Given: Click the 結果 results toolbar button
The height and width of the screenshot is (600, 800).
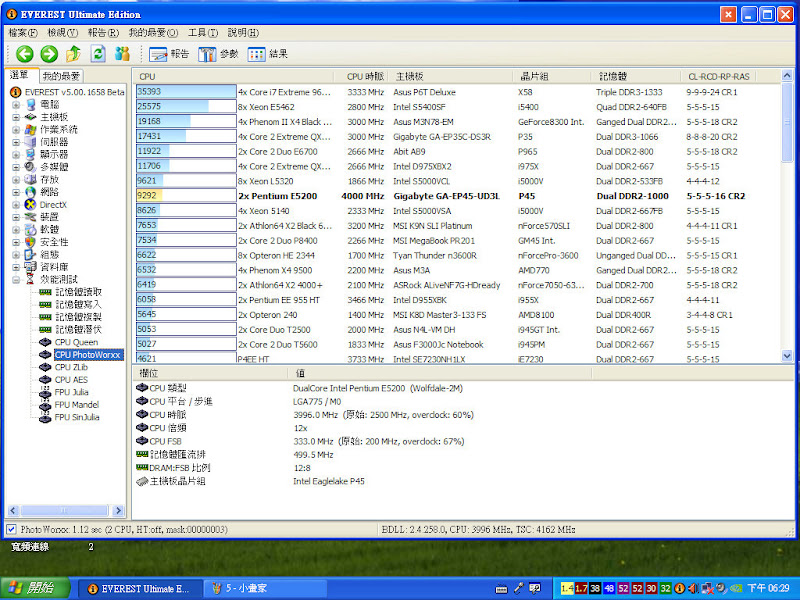Looking at the screenshot, I should [268, 54].
